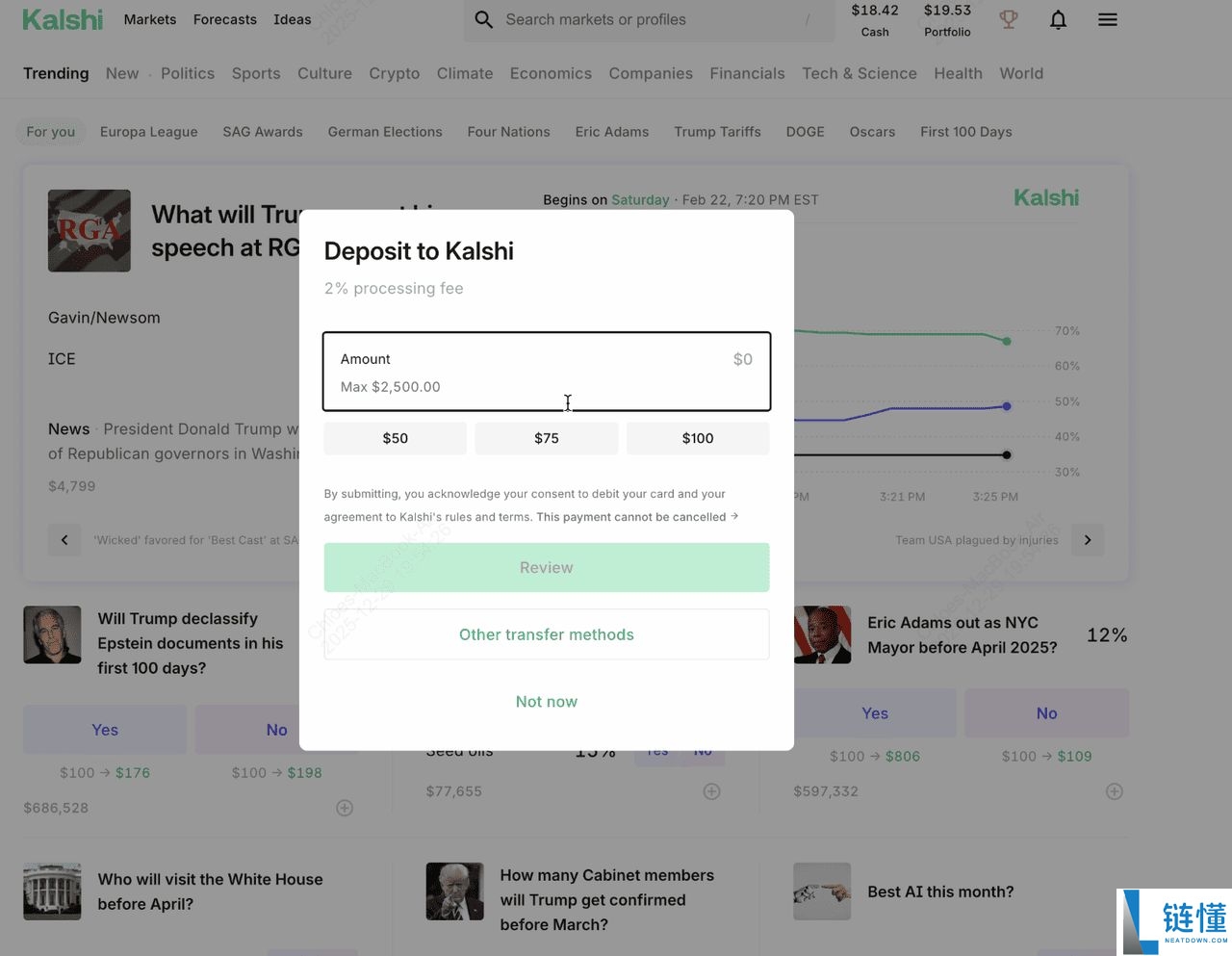
Task: Click the search markets or profiles field
Action: tap(650, 19)
